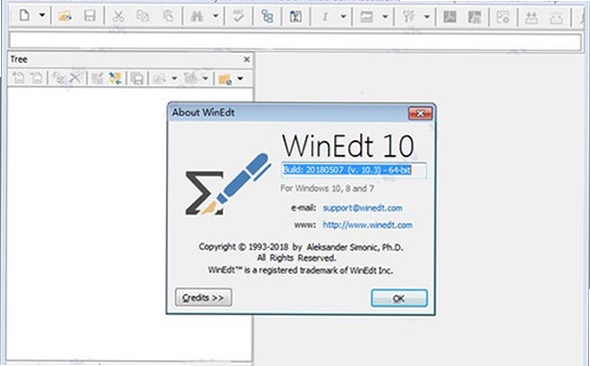This screenshot has height=366, width=590.
Task: Click the first dark preview image icon
Action: click(450, 17)
